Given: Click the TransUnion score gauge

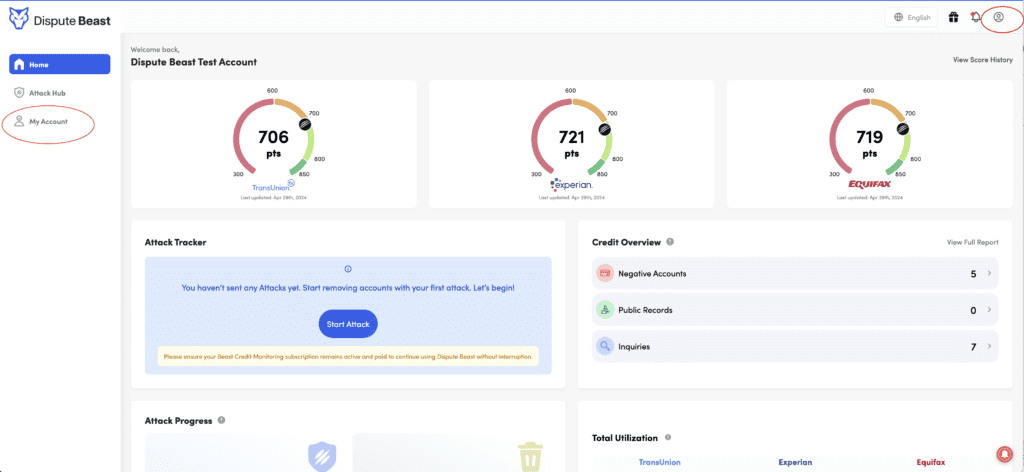Looking at the screenshot, I should coord(274,142).
